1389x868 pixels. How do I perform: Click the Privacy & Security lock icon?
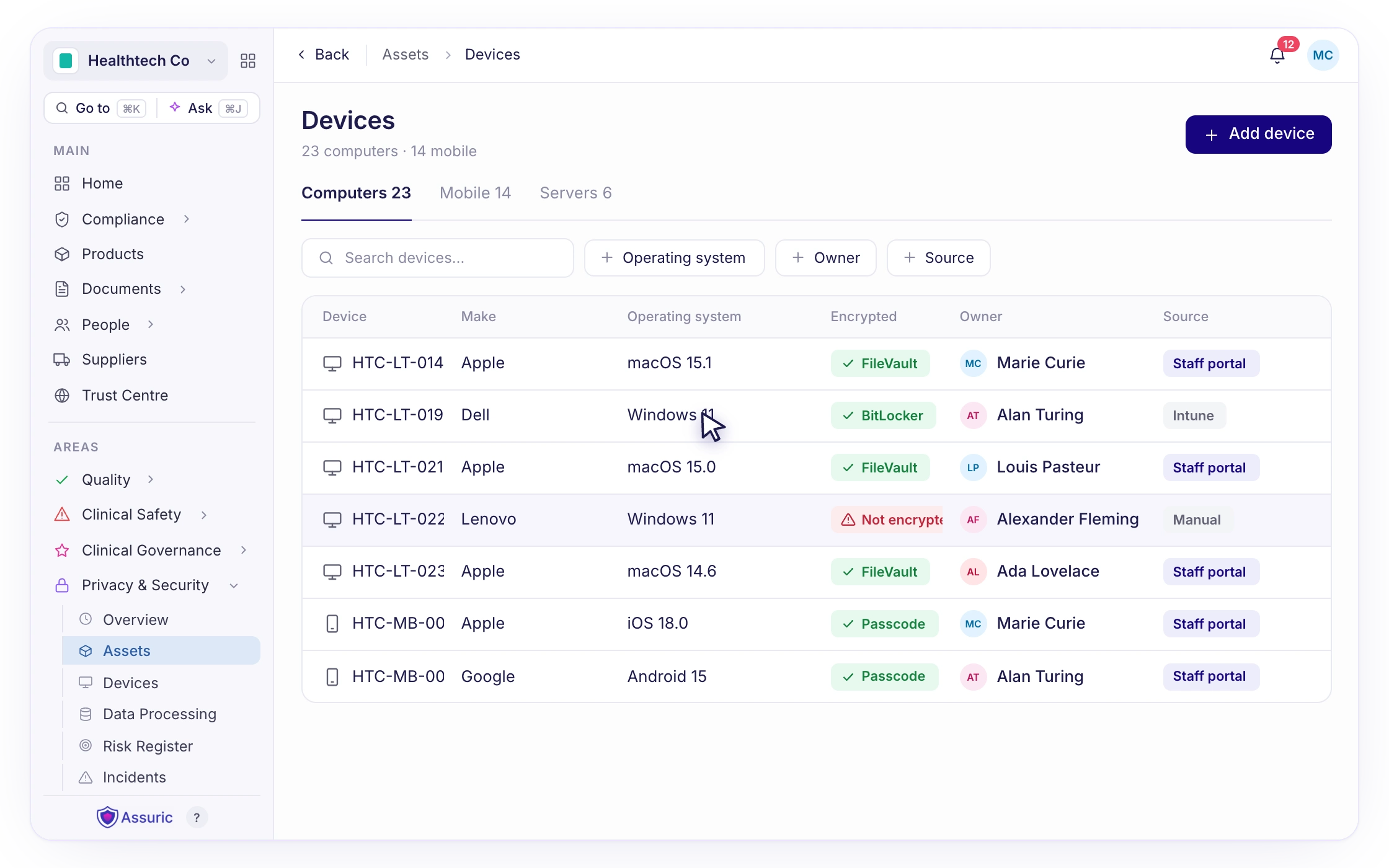[62, 585]
